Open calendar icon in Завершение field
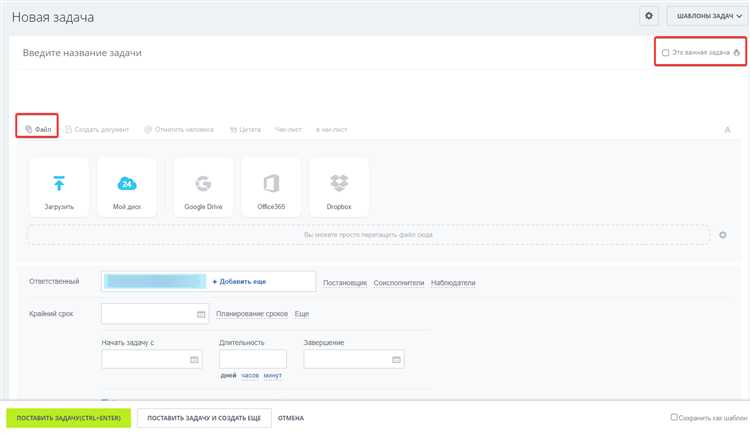This screenshot has width=750, height=435. 396,360
